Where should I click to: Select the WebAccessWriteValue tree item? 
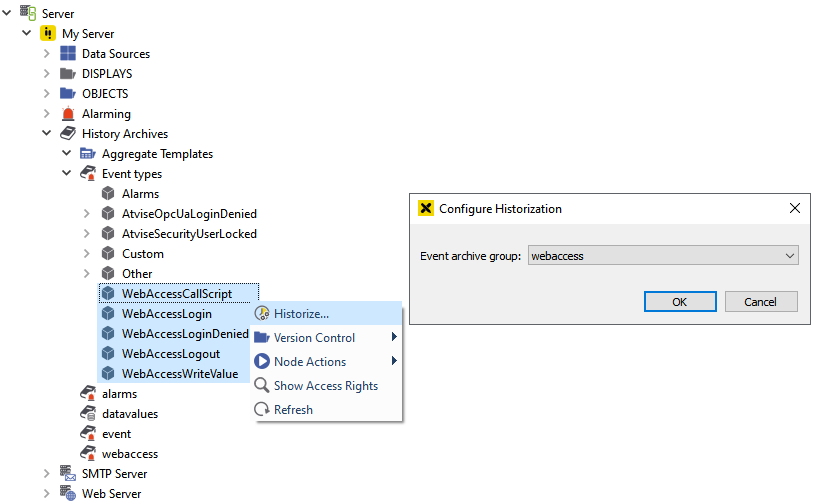[x=180, y=373]
